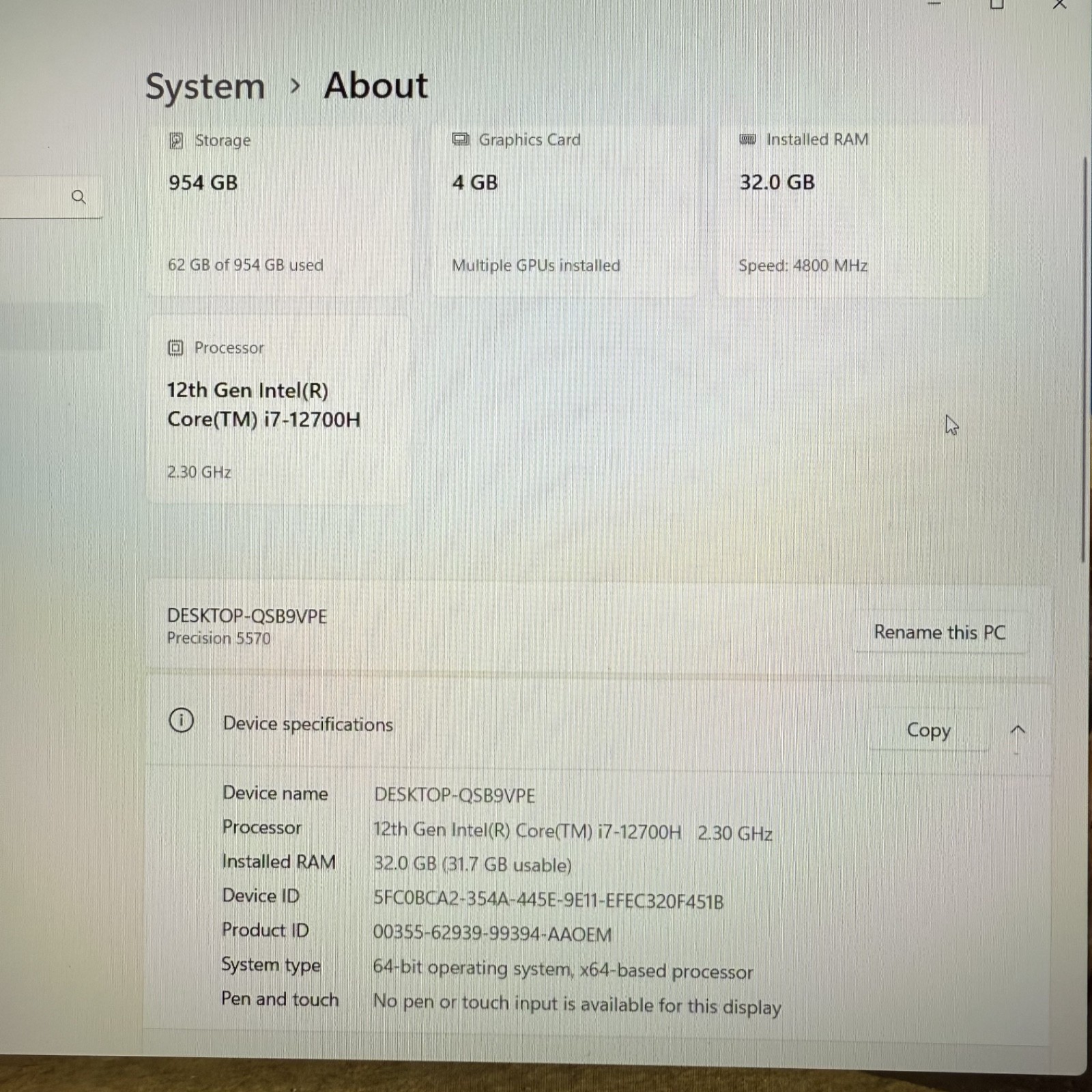Click the Precision 5570 model text

pyautogui.click(x=219, y=639)
